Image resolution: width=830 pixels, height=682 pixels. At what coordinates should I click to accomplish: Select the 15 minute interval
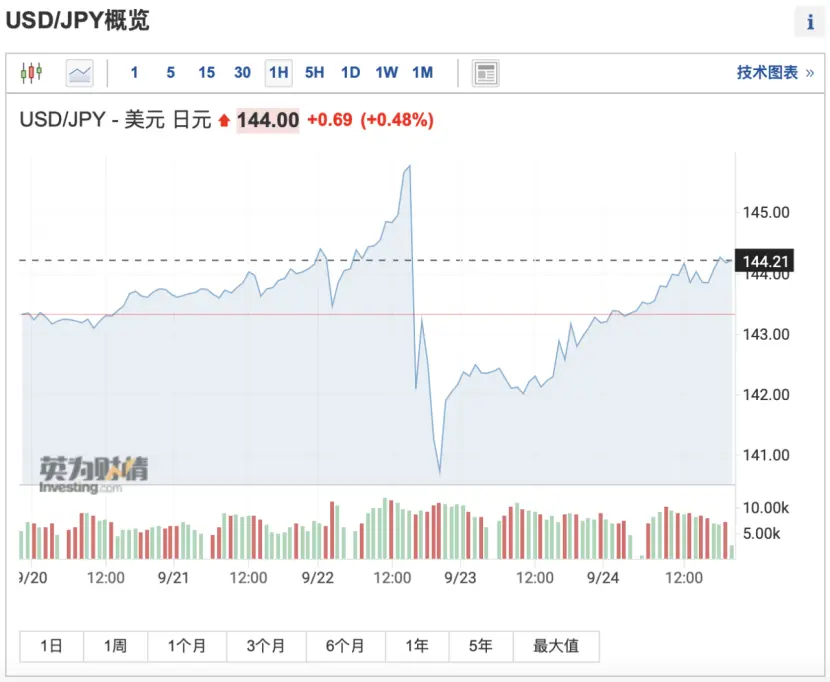pyautogui.click(x=206, y=73)
